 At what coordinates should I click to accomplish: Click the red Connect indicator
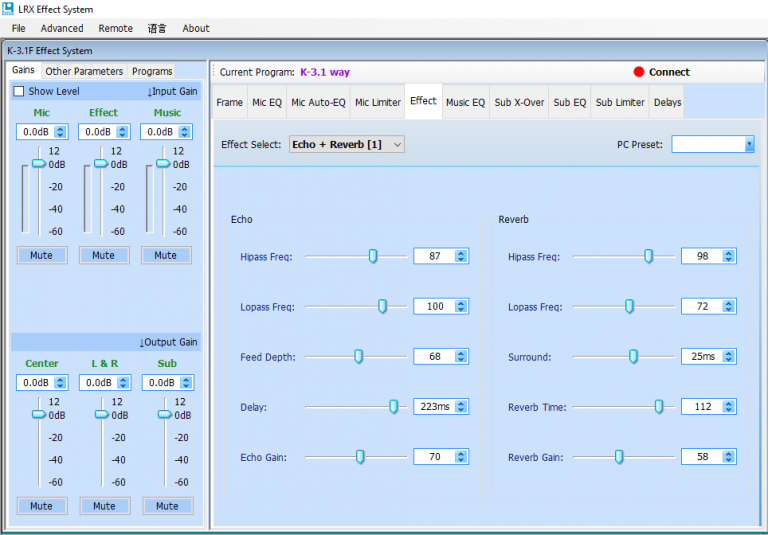(638, 72)
